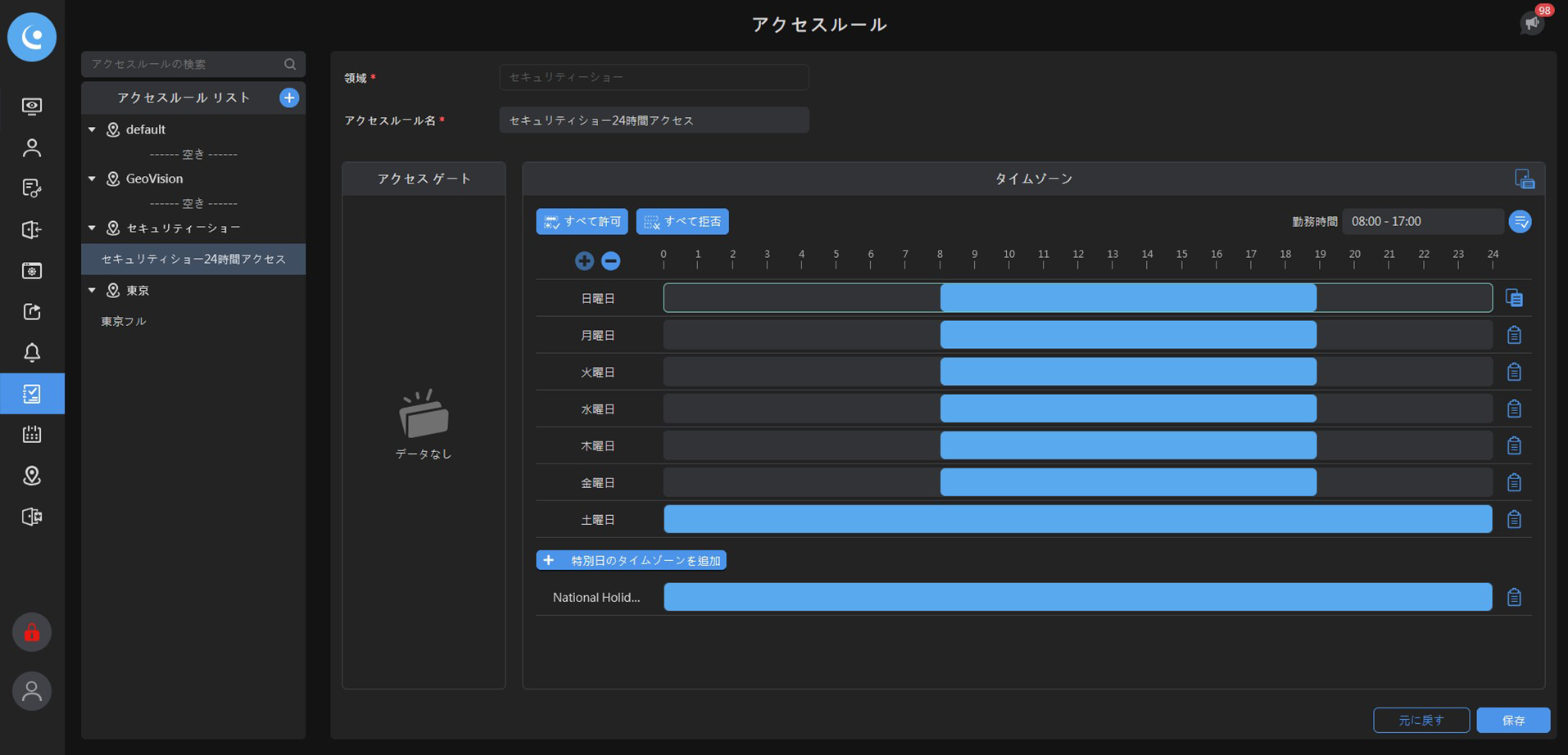Open the bell alarm icon in sidebar
1568x755 pixels.
click(x=32, y=353)
